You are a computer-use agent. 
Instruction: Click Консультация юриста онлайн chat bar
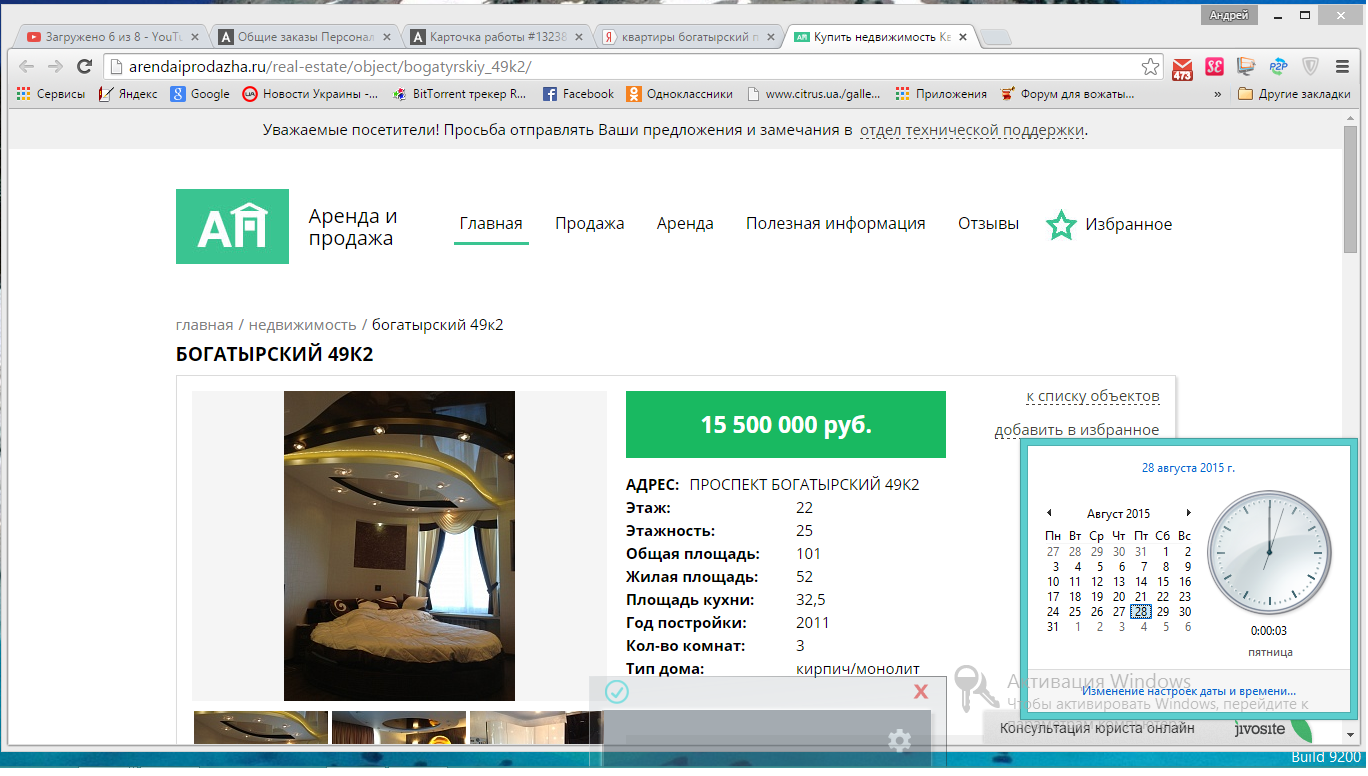pos(1097,728)
